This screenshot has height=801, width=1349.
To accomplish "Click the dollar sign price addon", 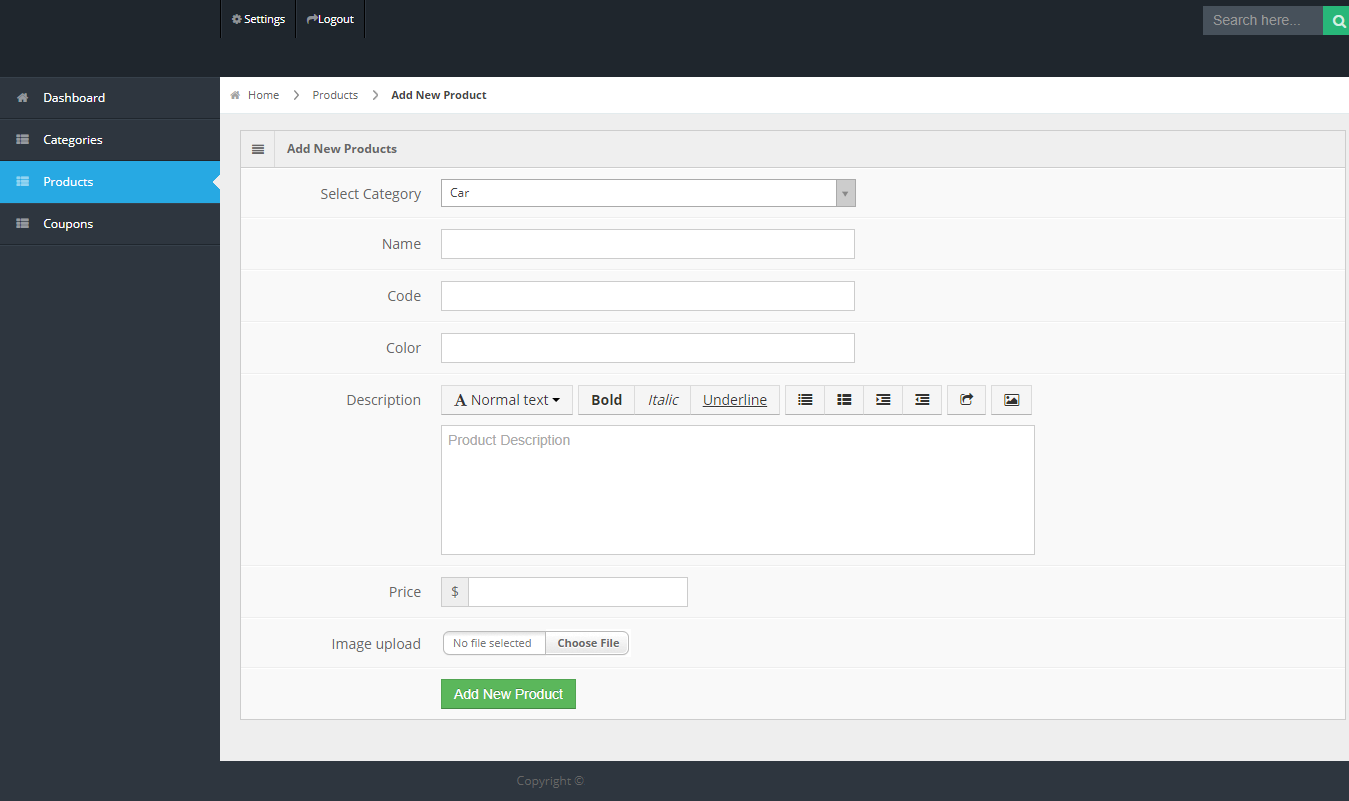I will click(455, 592).
